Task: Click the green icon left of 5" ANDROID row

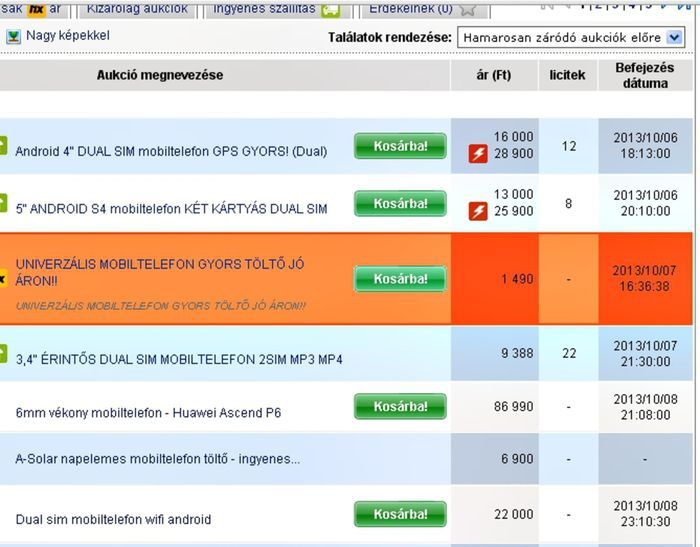Action: pyautogui.click(x=3, y=203)
